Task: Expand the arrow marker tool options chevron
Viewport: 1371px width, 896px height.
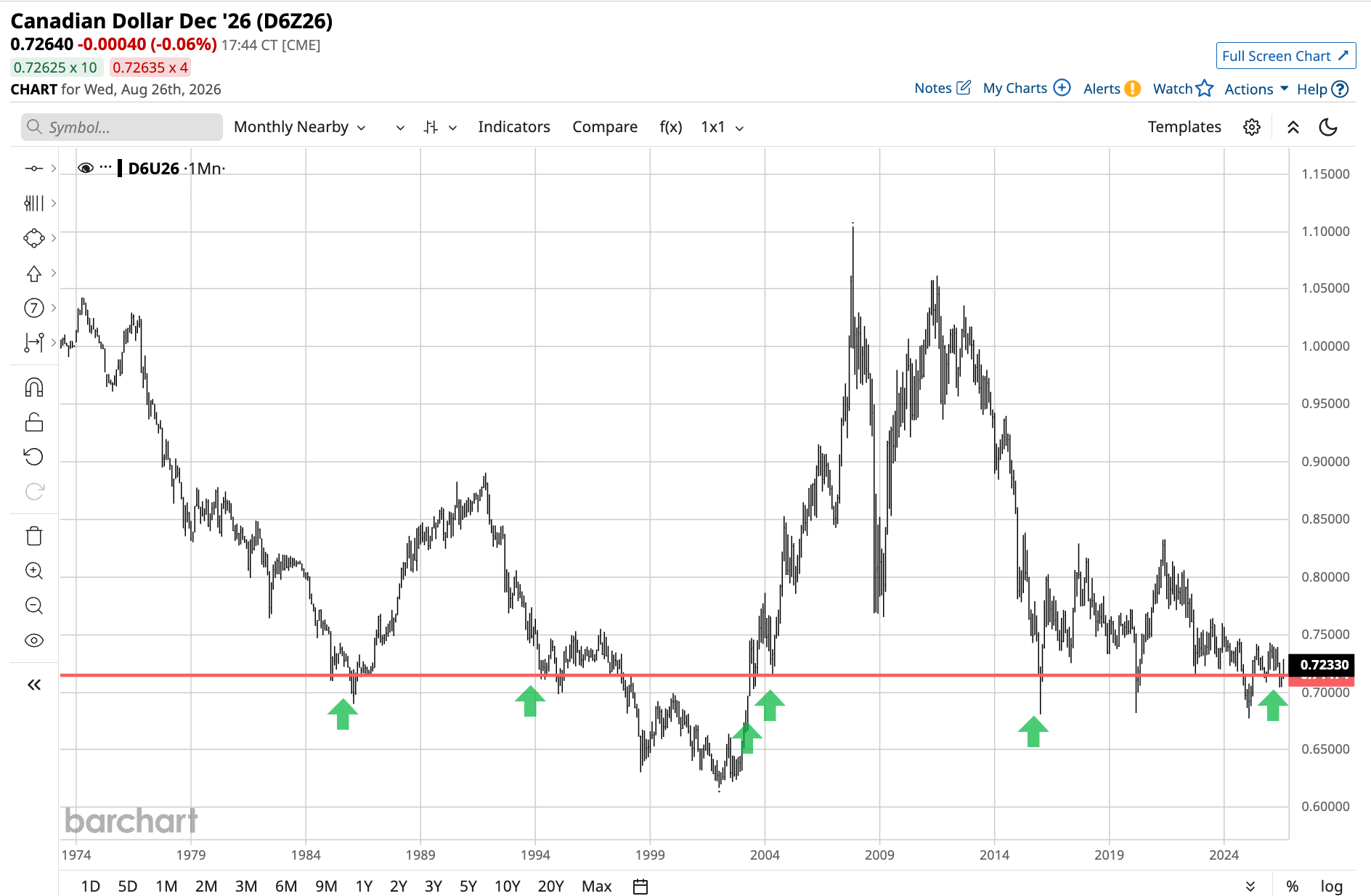Action: pyautogui.click(x=54, y=273)
